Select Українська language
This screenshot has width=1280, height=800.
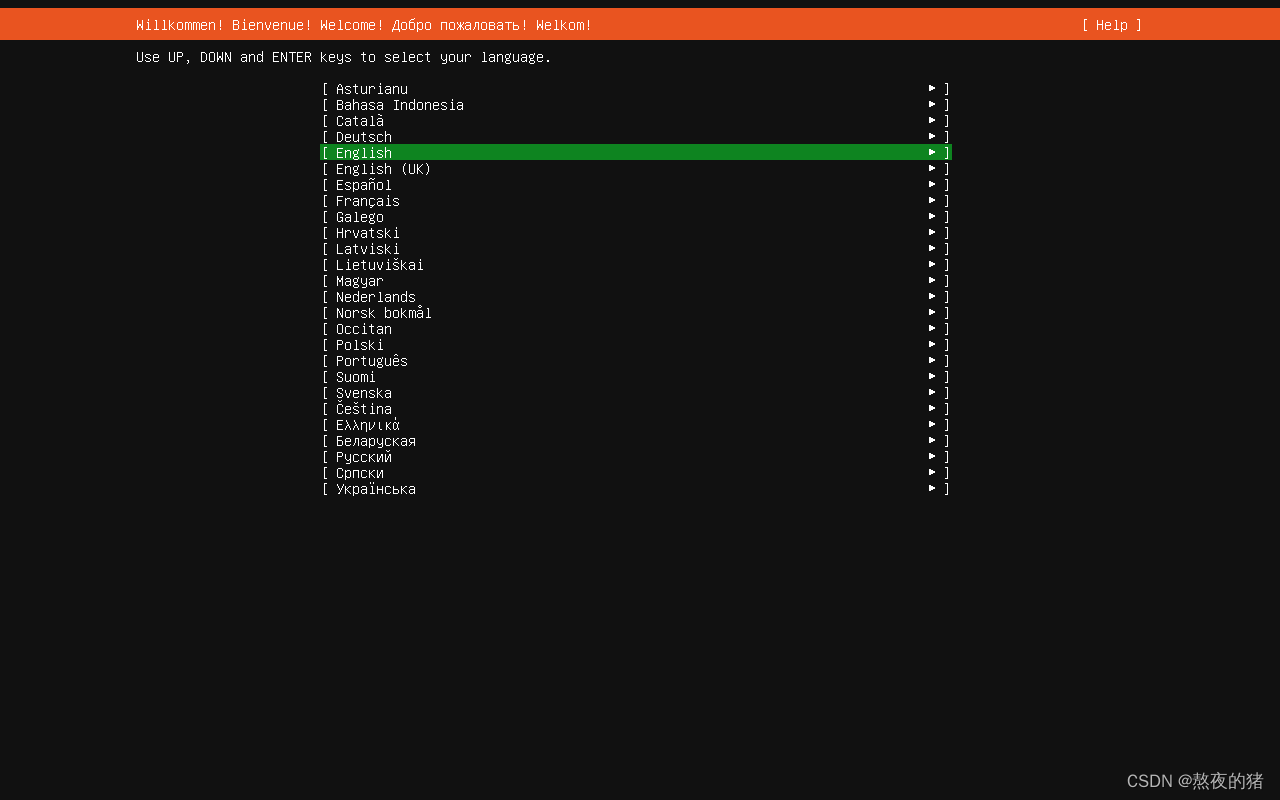coord(636,488)
